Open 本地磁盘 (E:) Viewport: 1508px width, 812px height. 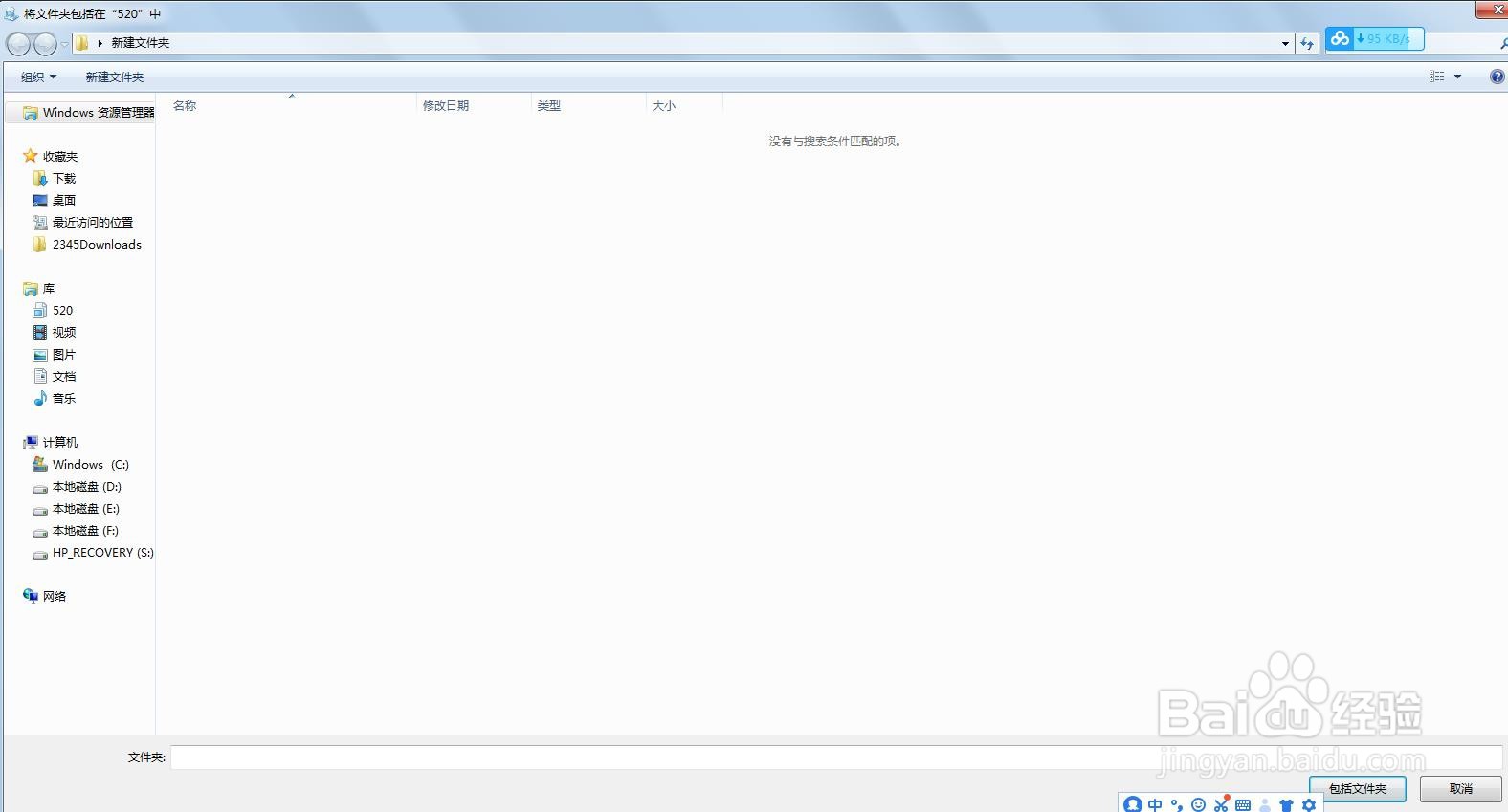pos(86,508)
